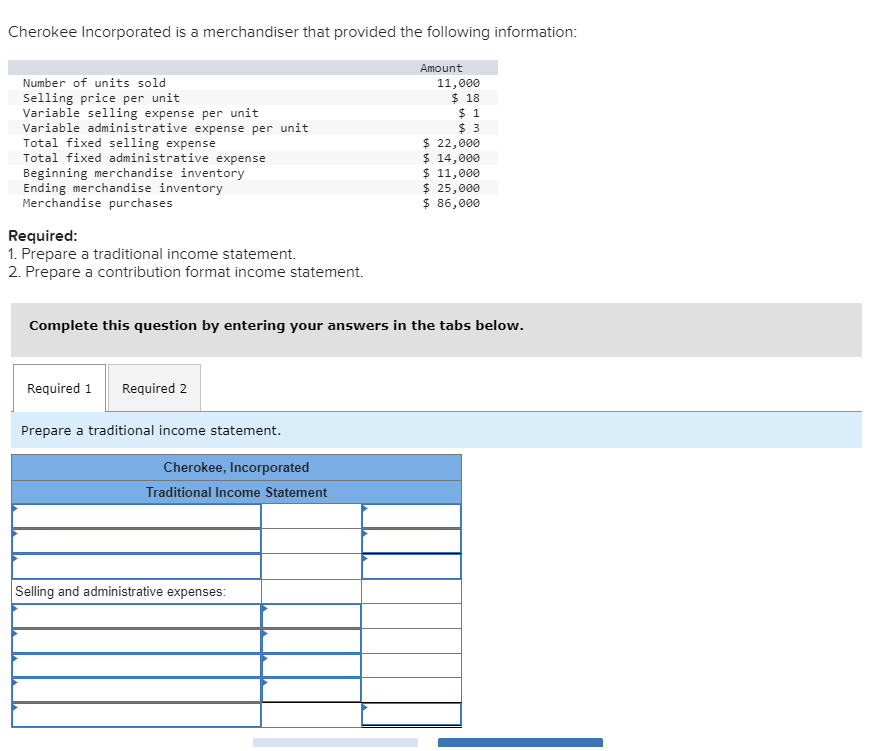
Task: Click the '11,000' units sold value
Action: point(458,83)
